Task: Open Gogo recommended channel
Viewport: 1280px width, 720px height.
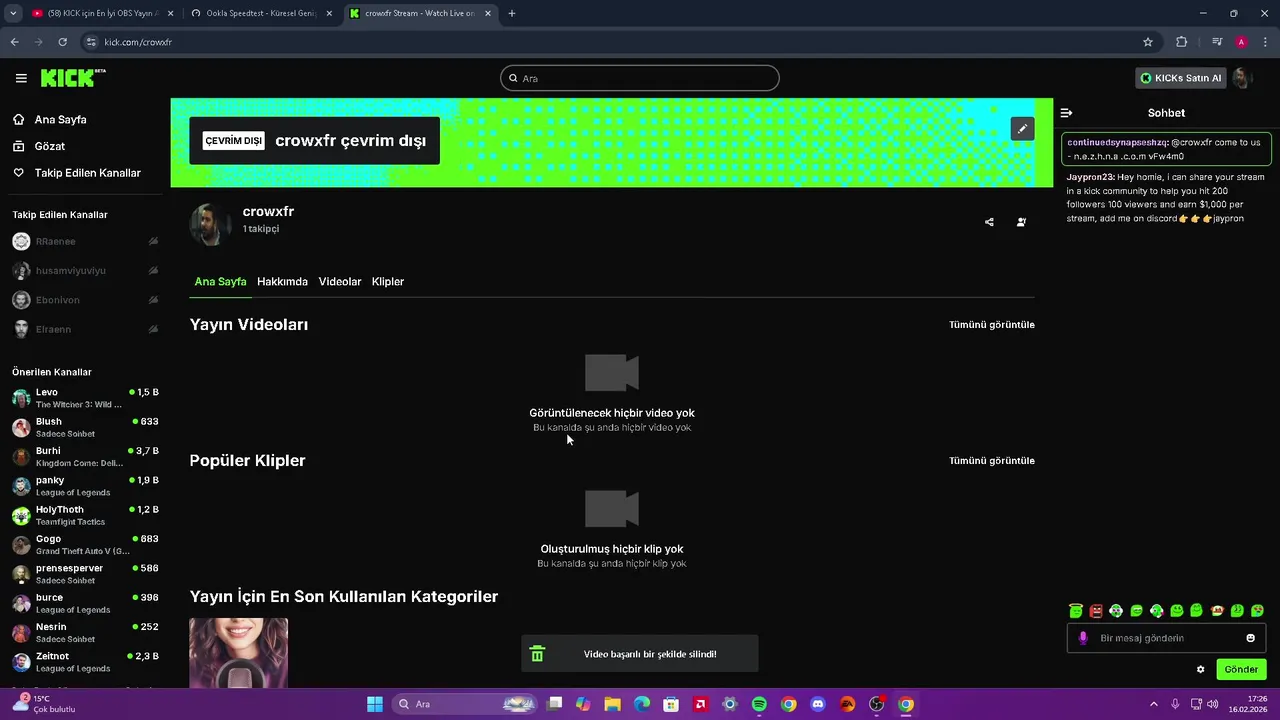Action: (85, 545)
